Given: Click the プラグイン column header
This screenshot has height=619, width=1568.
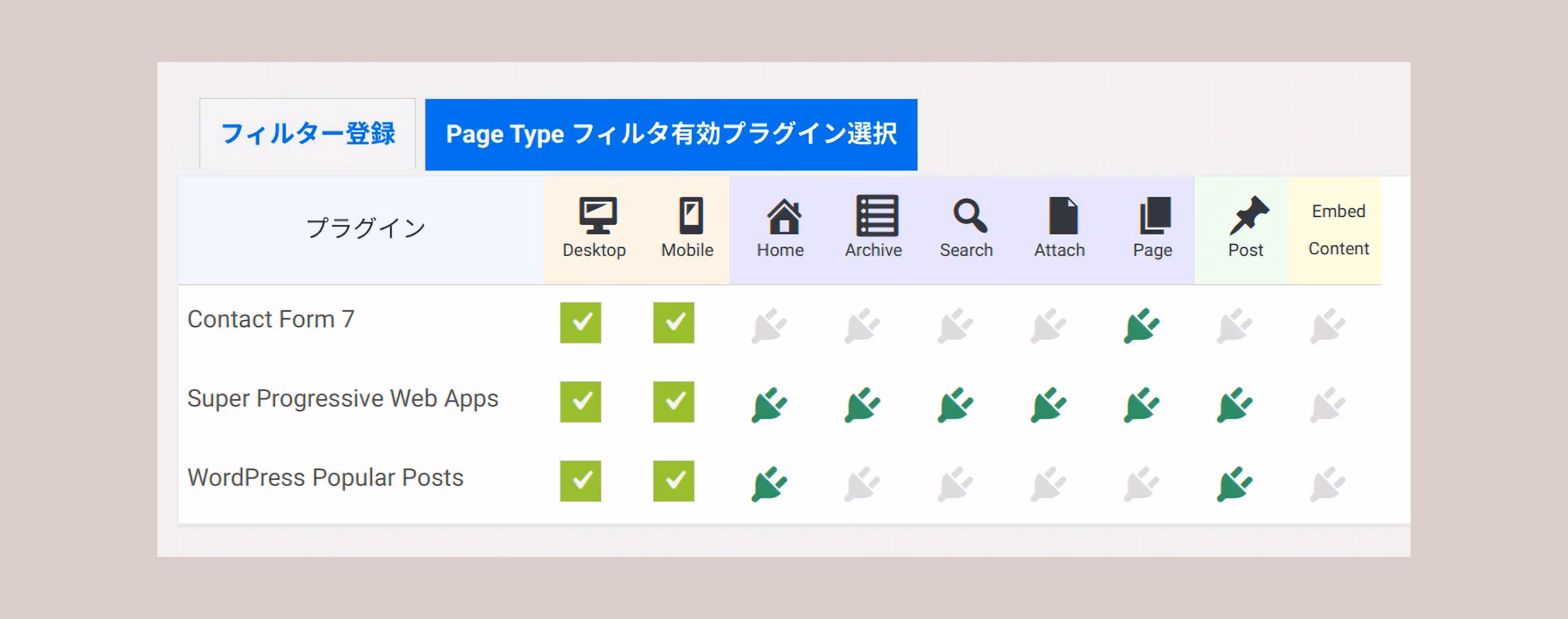Looking at the screenshot, I should pyautogui.click(x=365, y=228).
